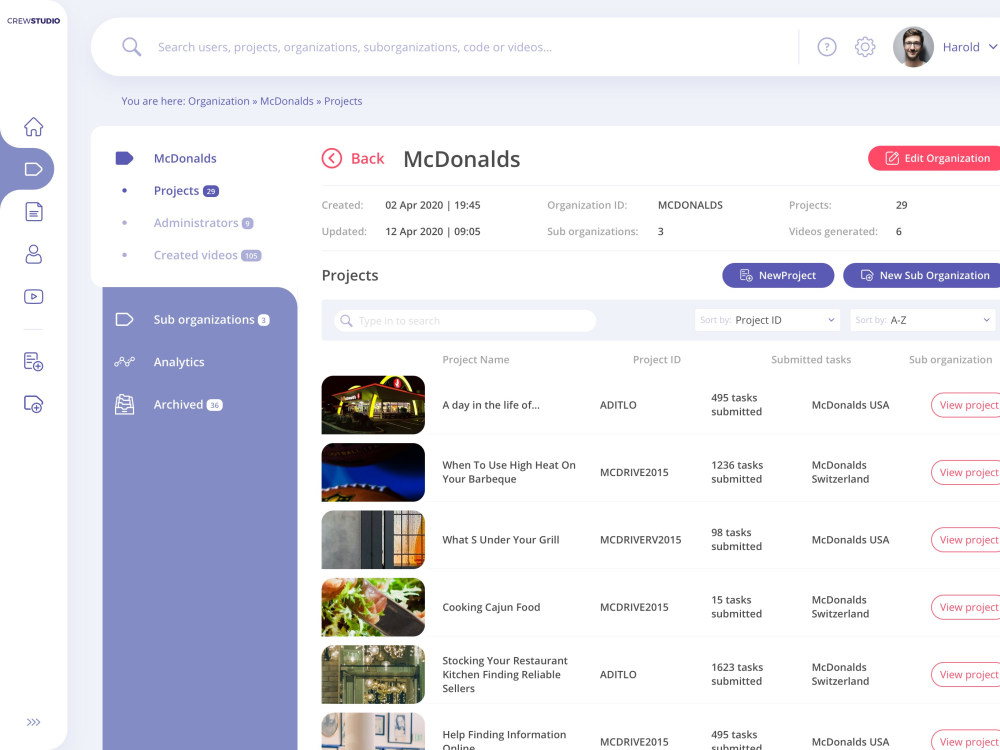1000x750 pixels.
Task: Click the add project icon in sidebar
Action: point(33,362)
